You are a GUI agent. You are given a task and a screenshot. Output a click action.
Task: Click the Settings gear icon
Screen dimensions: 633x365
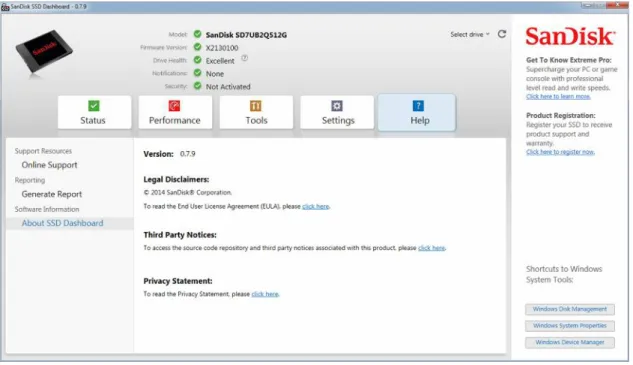coord(337,106)
